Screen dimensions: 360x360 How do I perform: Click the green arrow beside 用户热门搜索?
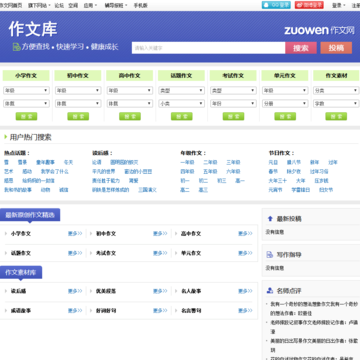(6, 137)
